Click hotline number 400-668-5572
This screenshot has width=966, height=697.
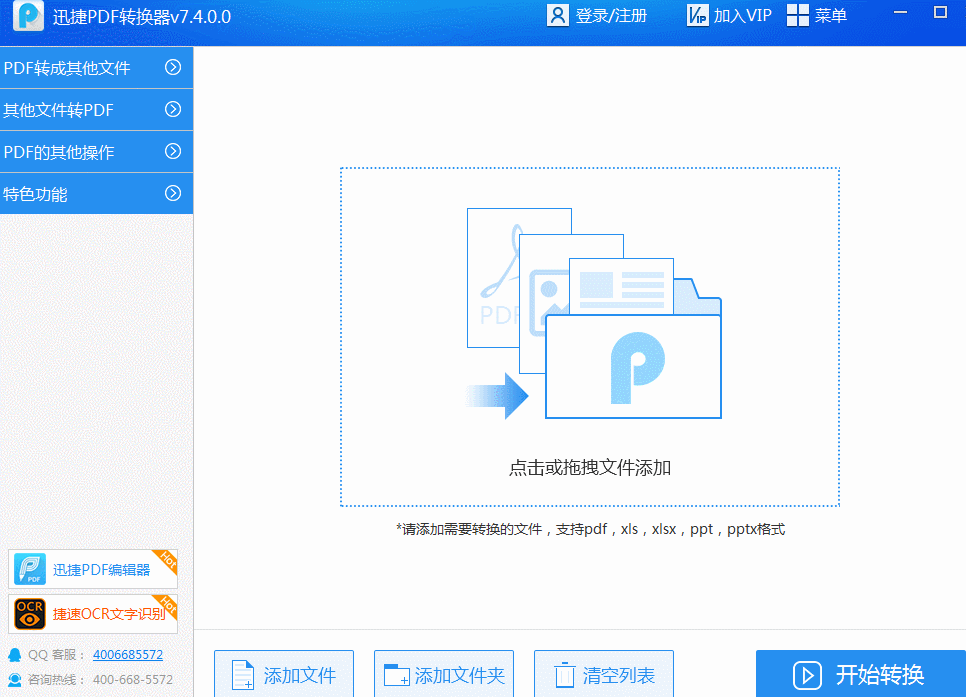pyautogui.click(x=132, y=680)
